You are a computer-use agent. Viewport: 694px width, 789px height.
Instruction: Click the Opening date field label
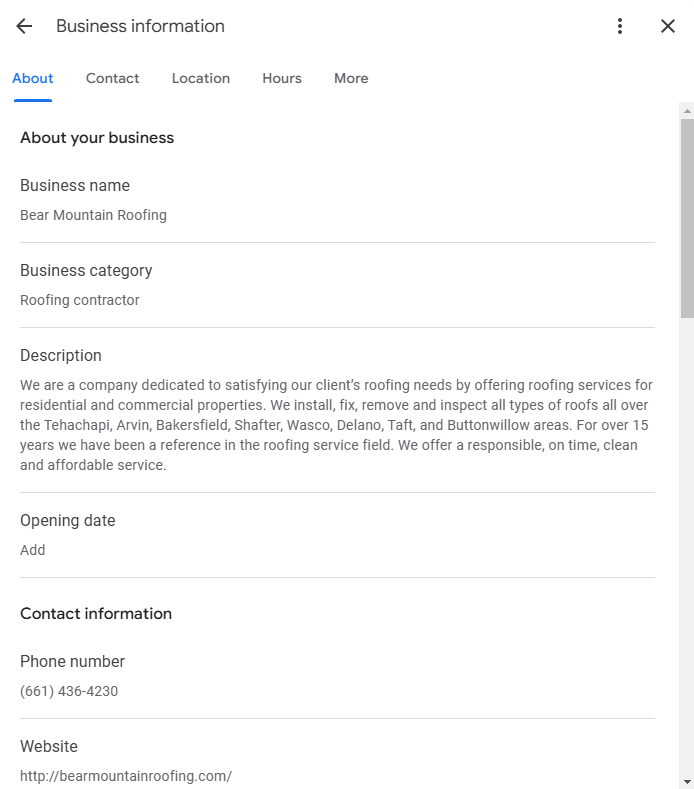[x=68, y=521]
